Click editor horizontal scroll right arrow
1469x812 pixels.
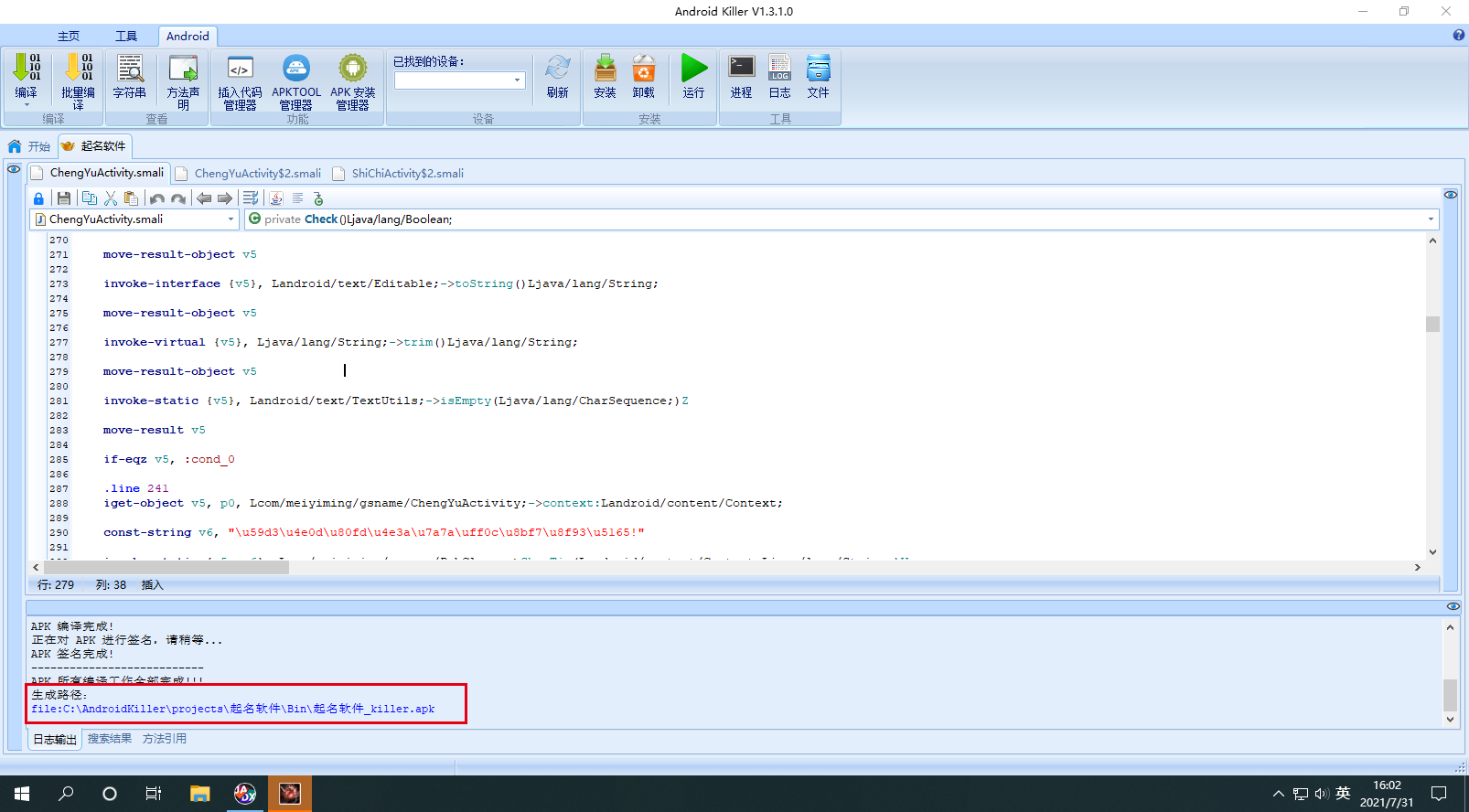tap(1418, 567)
